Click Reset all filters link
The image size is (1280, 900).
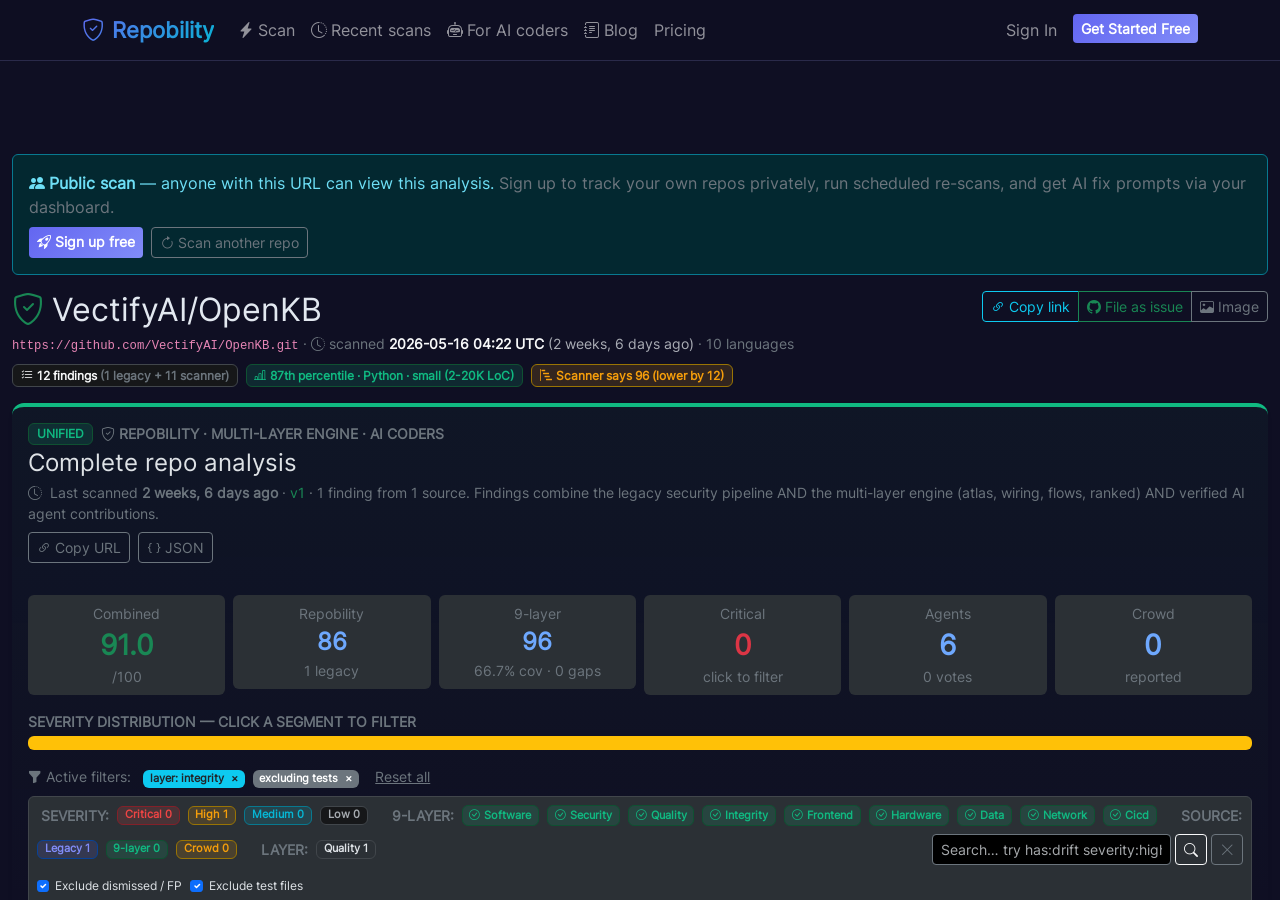[x=402, y=777]
